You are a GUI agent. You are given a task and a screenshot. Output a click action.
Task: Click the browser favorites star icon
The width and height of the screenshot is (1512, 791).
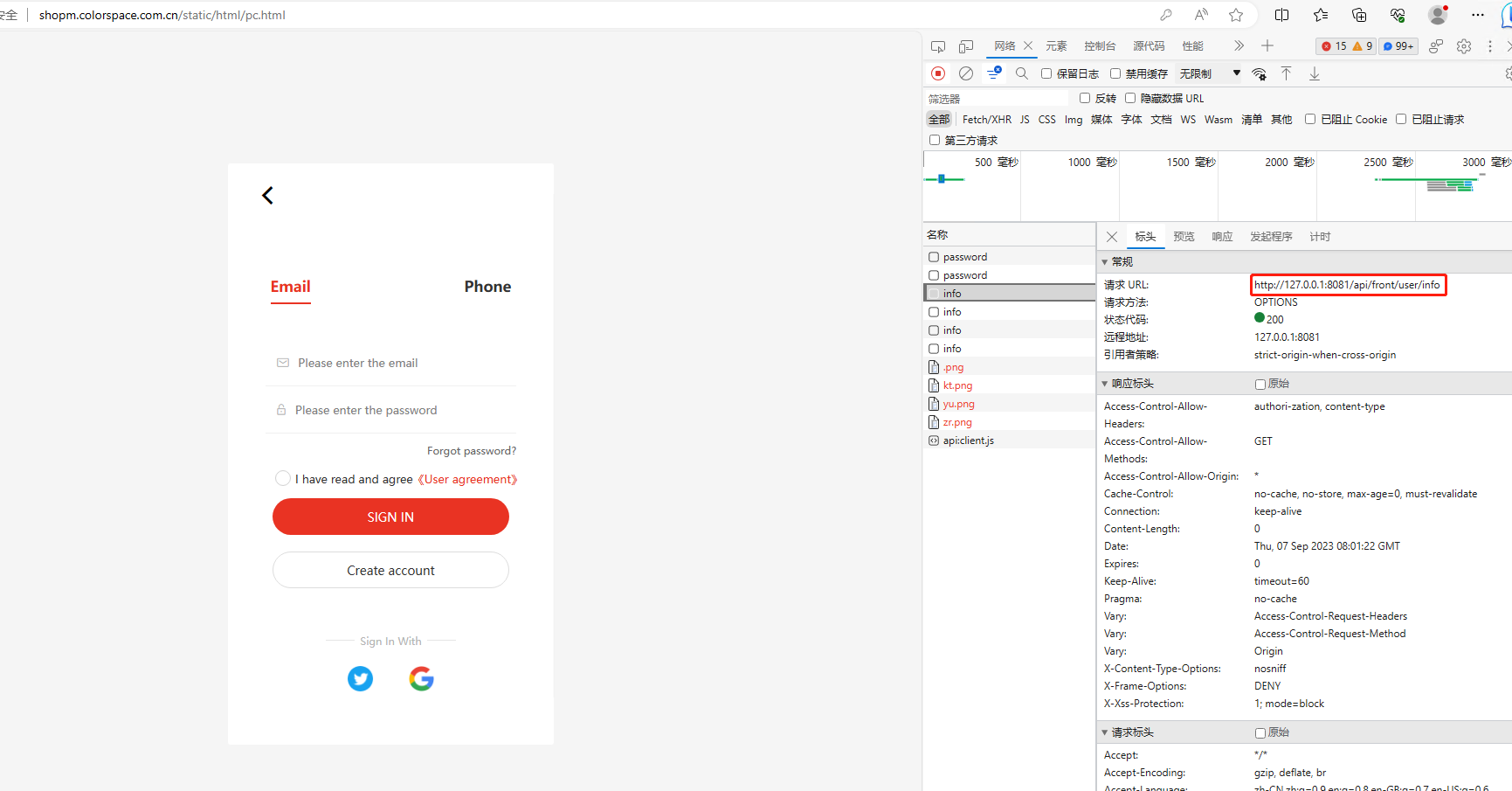[x=1236, y=15]
